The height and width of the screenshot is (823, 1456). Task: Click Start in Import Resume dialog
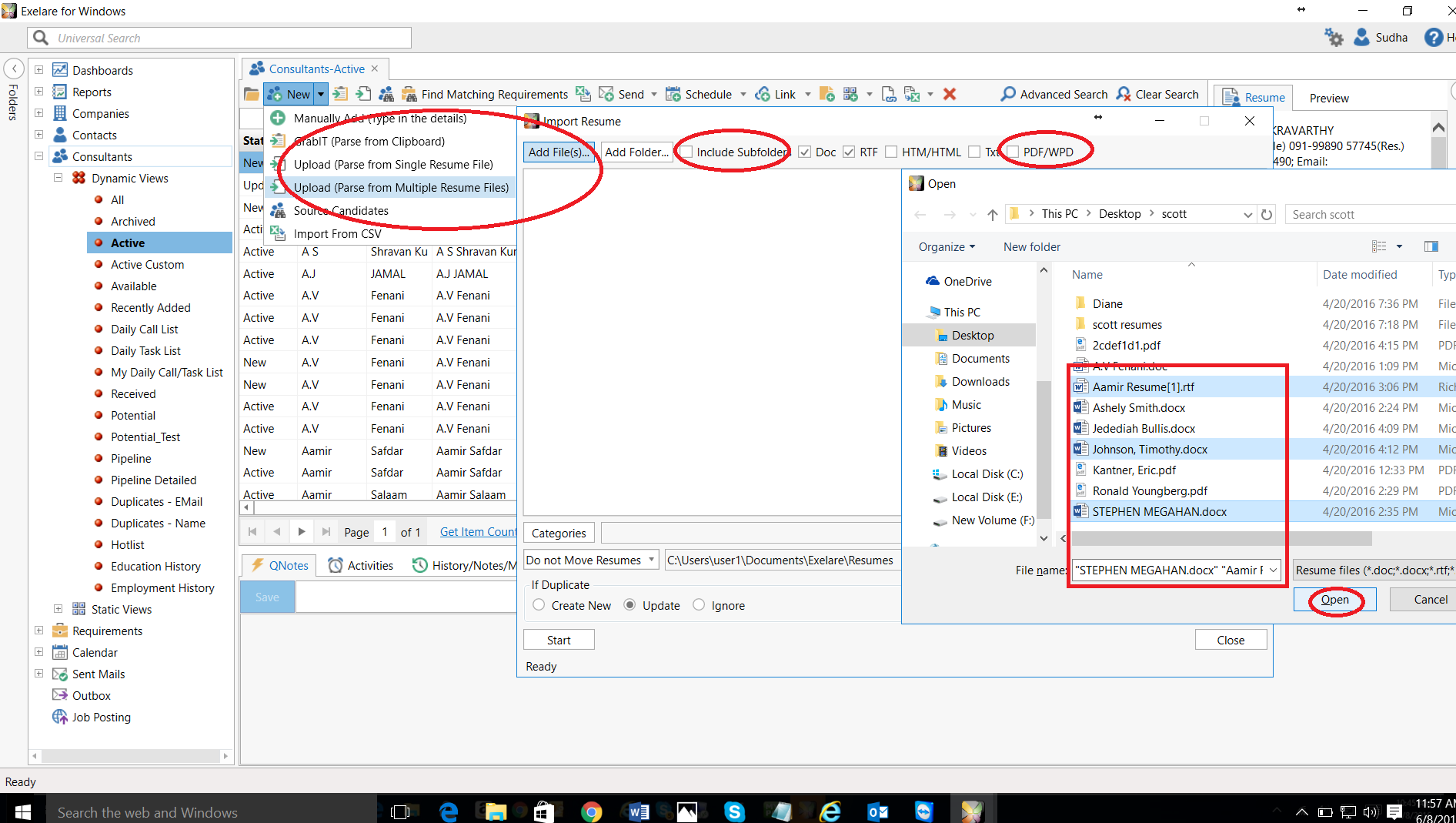point(559,640)
